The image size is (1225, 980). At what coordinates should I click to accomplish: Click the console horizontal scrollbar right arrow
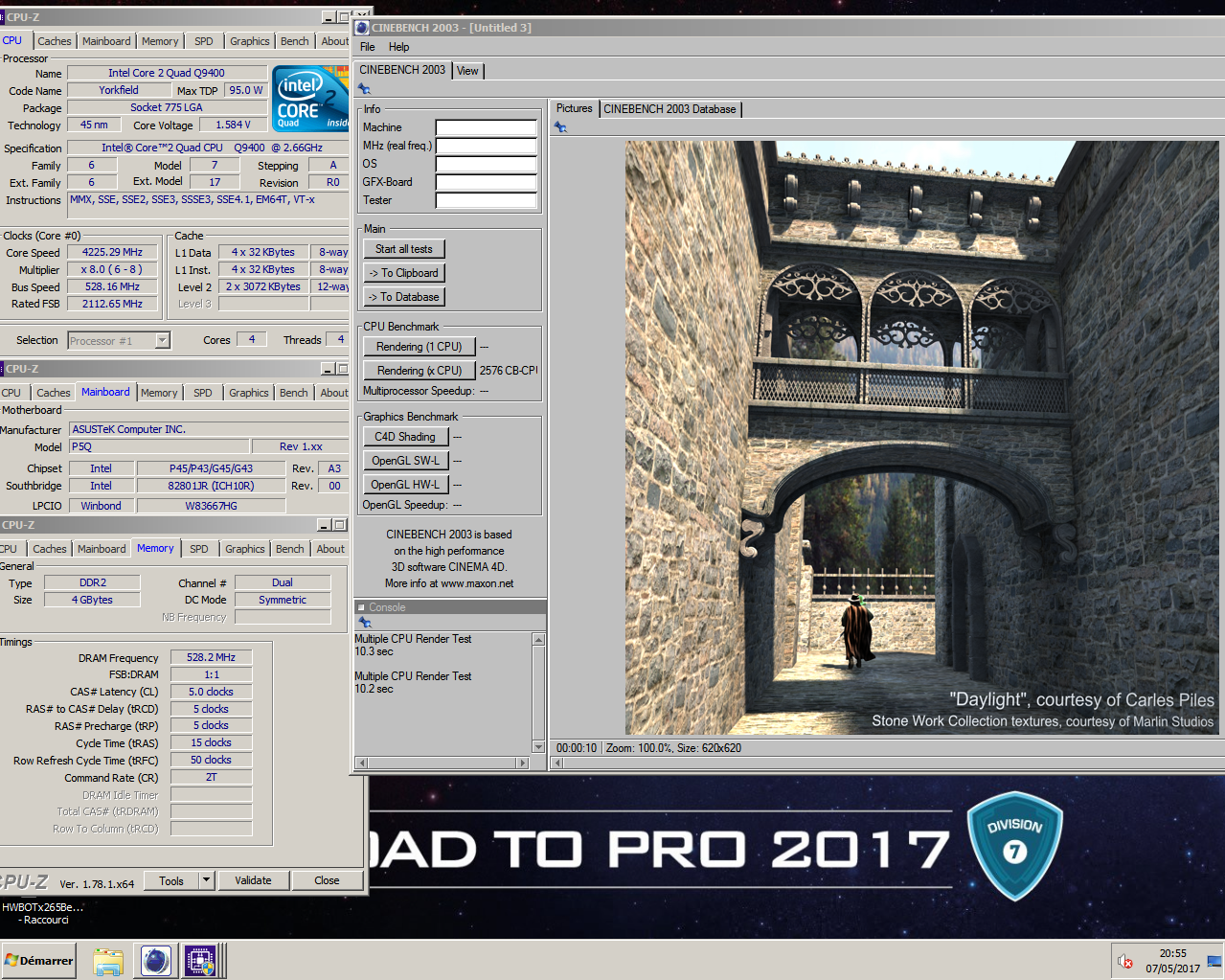click(523, 763)
